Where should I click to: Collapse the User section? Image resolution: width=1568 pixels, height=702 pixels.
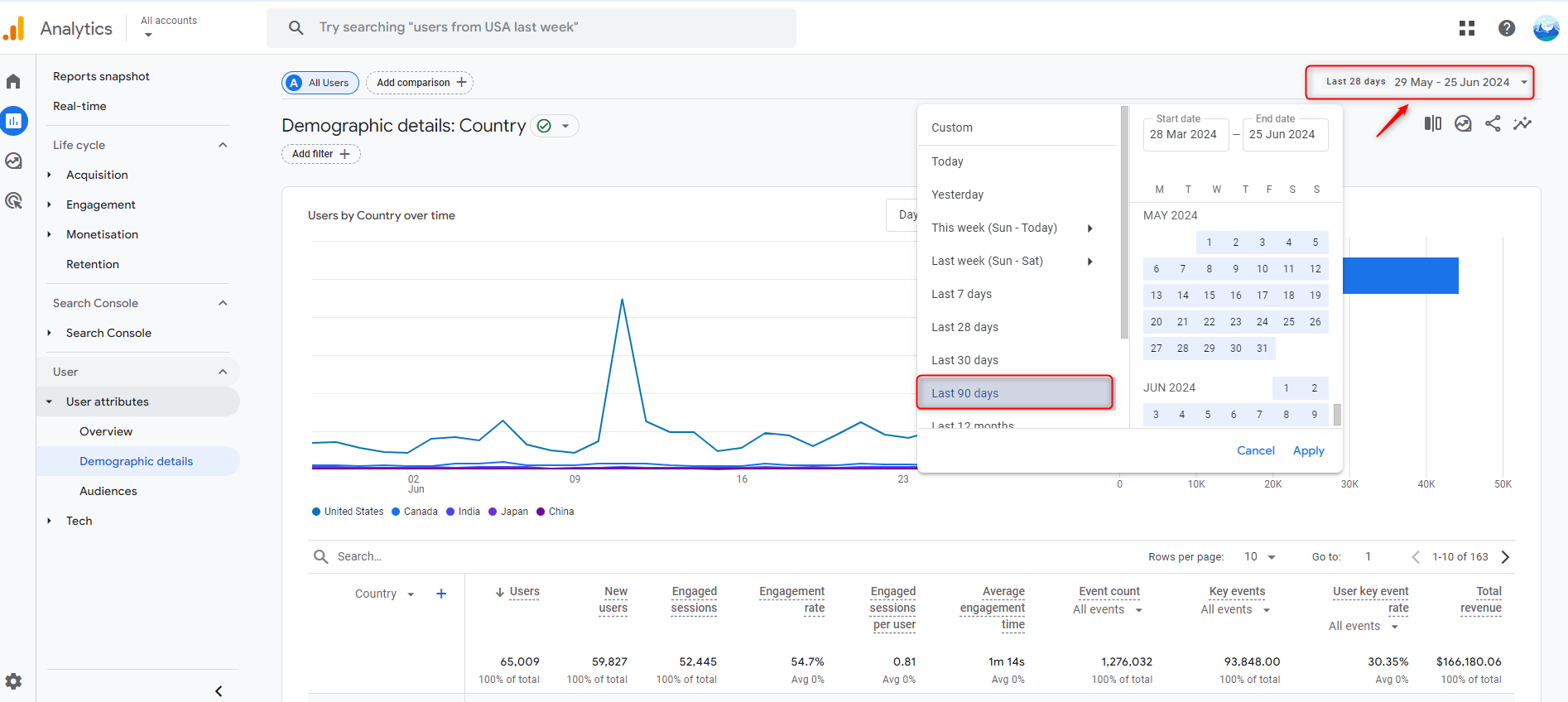[x=223, y=372]
